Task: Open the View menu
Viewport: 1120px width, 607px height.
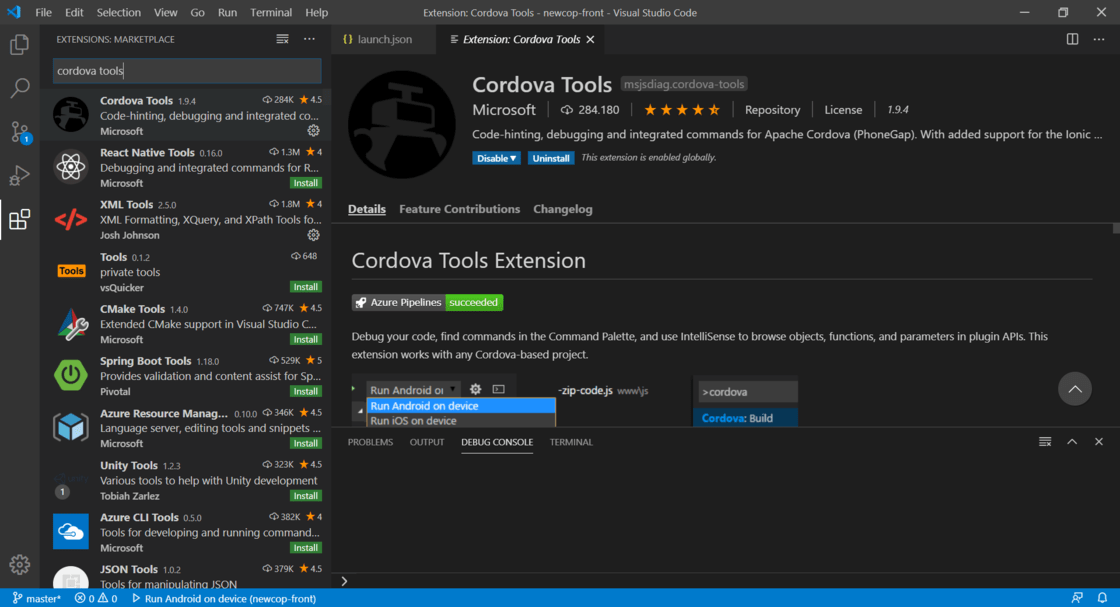Action: (165, 12)
